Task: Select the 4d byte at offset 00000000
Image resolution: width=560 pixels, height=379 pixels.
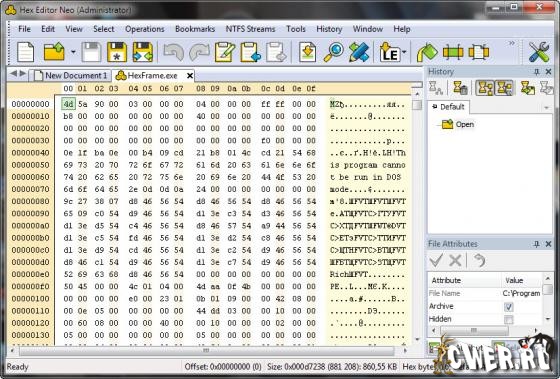Action: [x=68, y=104]
